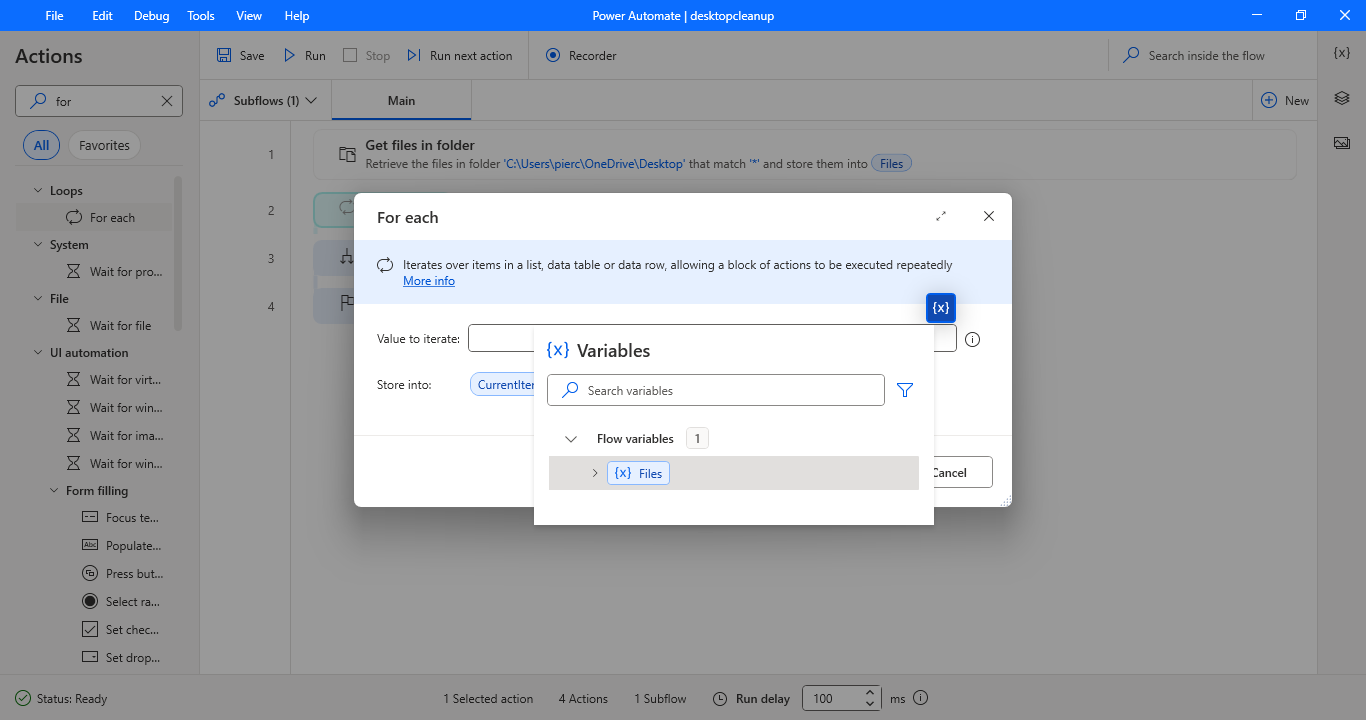The height and width of the screenshot is (720, 1366).
Task: Run the flow with the play icon
Action: coord(290,56)
